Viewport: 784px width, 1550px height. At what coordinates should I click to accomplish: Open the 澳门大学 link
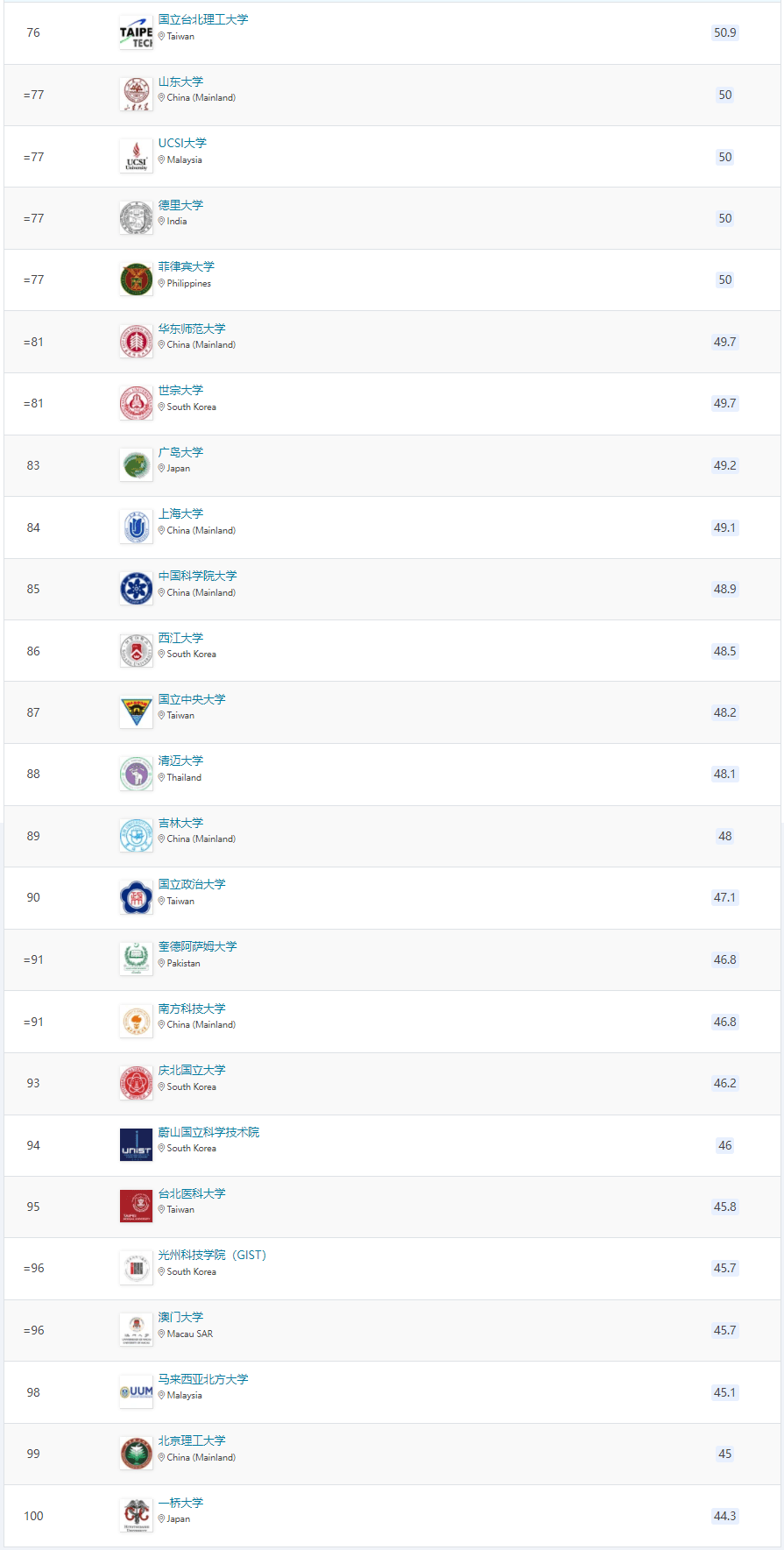[180, 1317]
